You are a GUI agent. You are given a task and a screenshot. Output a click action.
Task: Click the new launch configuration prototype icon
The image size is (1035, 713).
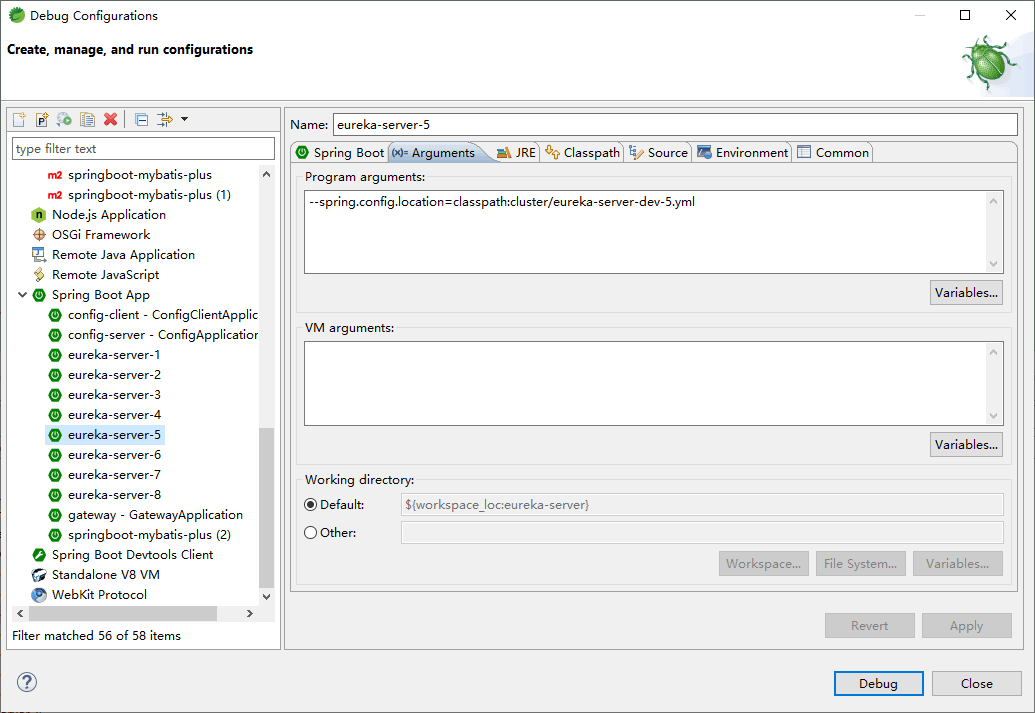click(42, 119)
